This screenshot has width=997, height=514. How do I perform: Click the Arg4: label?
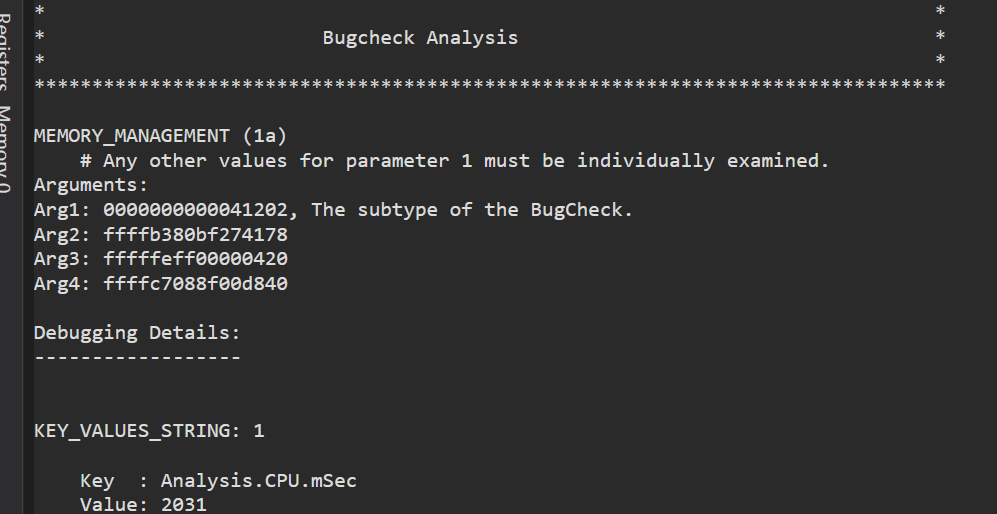click(62, 284)
